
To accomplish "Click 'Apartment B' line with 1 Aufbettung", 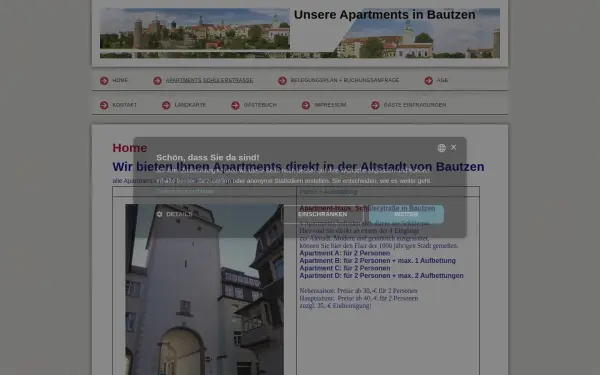I will (x=377, y=261).
